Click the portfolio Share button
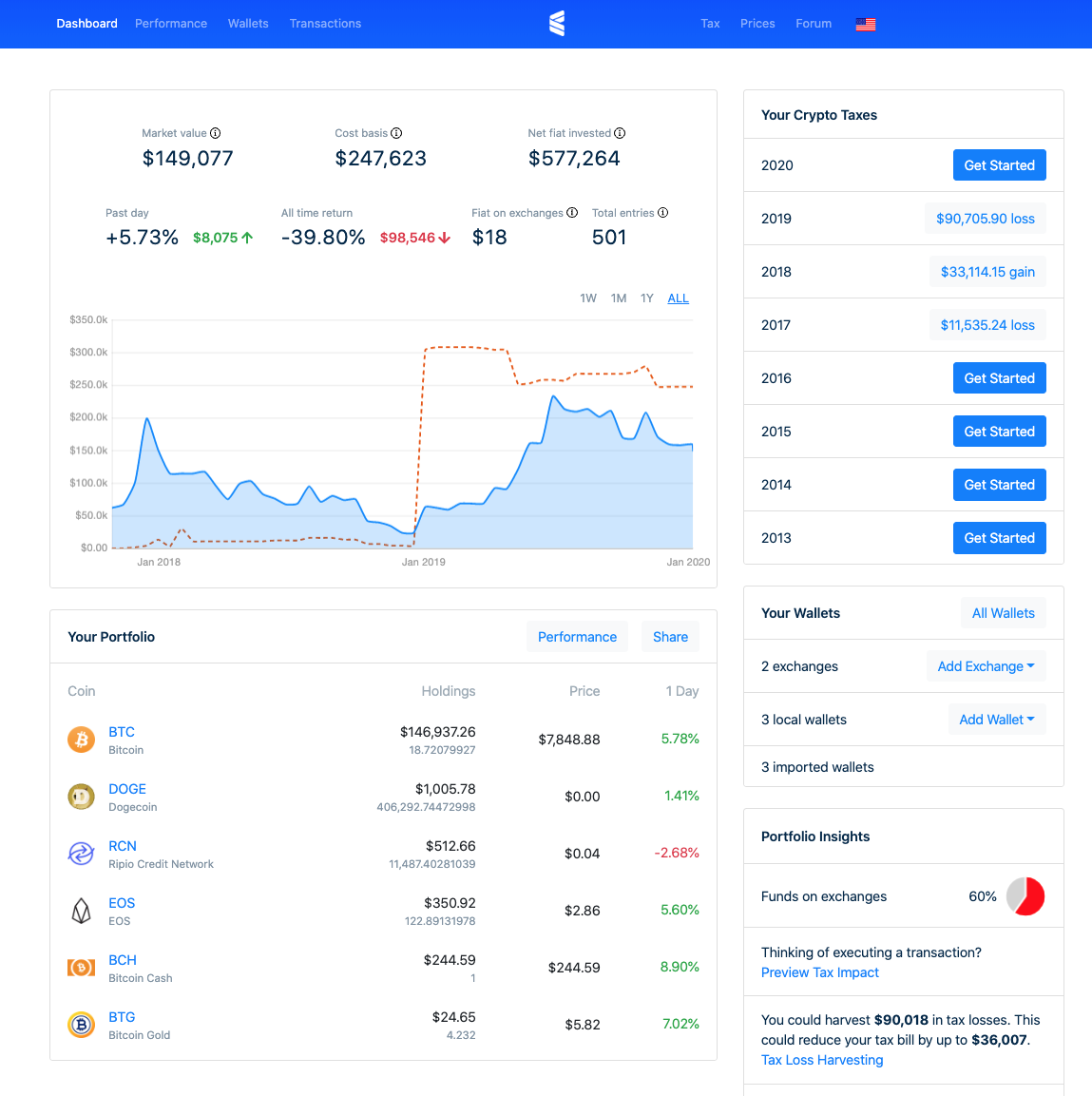Viewport: 1092px width, 1096px height. 670,637
